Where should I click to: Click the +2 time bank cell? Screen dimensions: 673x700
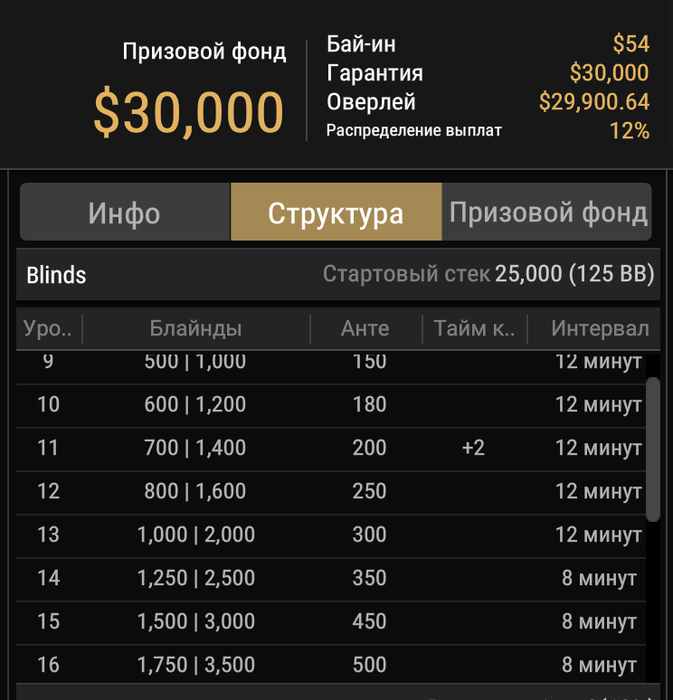[474, 448]
